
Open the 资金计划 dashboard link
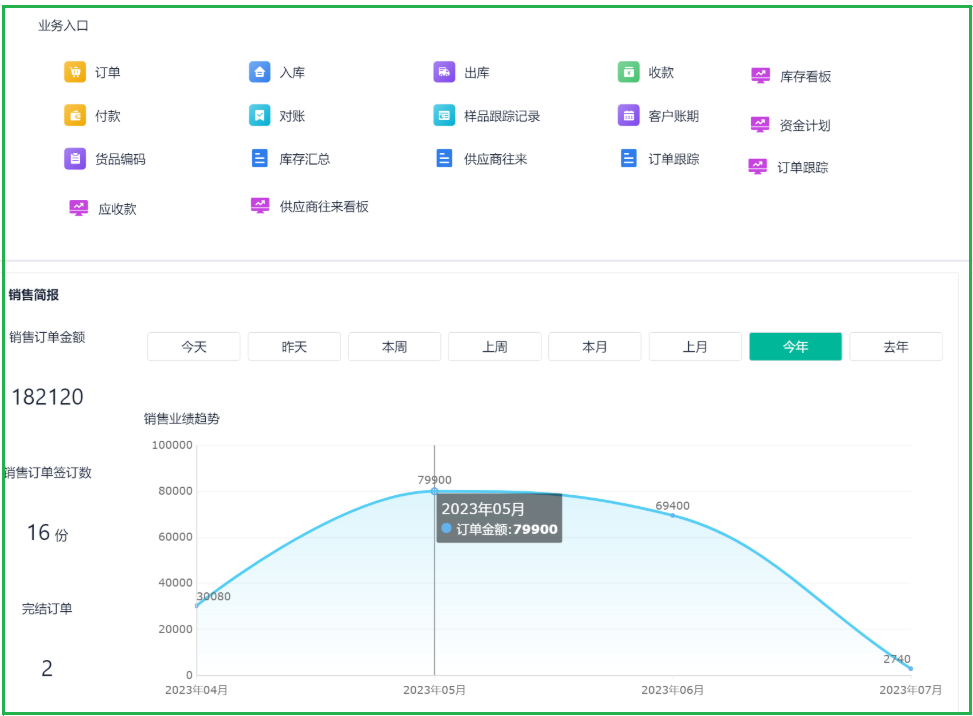(804, 126)
